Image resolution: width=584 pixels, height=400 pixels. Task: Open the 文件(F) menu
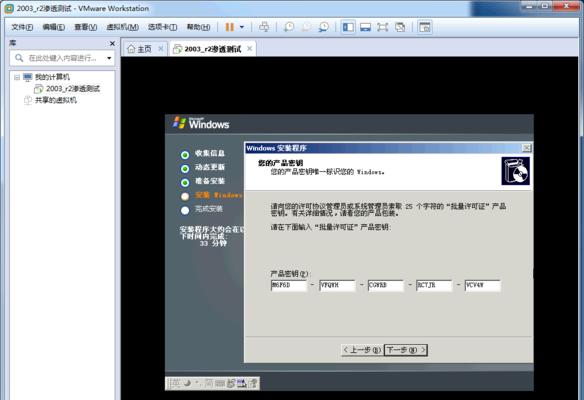(22, 27)
